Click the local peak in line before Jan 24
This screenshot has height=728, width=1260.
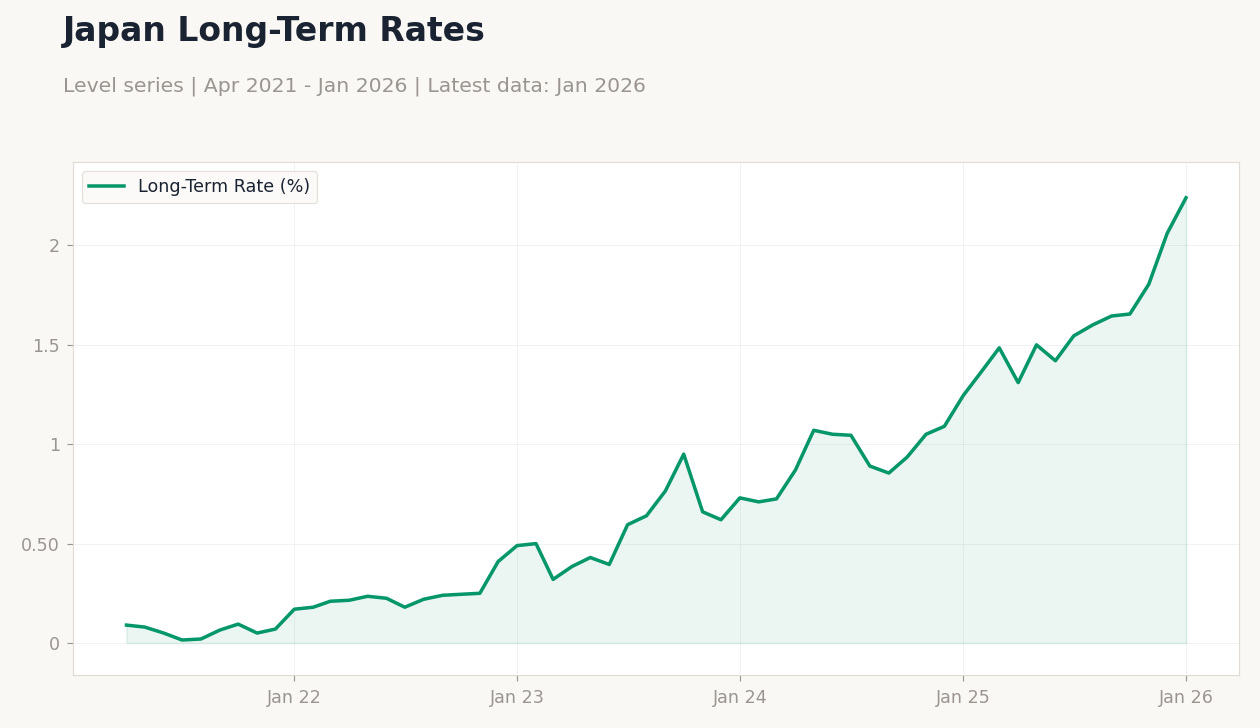[684, 454]
